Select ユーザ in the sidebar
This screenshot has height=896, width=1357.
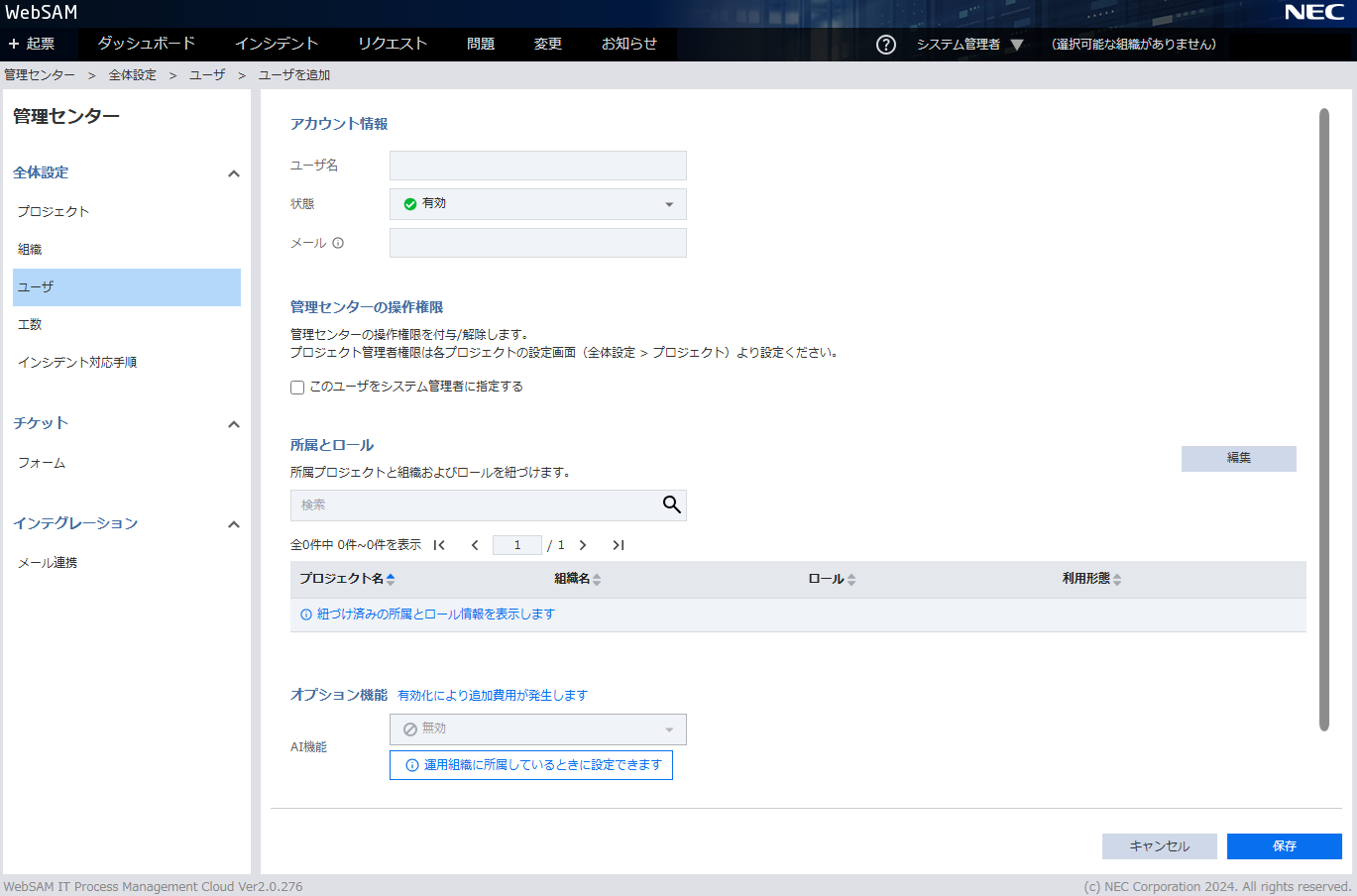127,287
